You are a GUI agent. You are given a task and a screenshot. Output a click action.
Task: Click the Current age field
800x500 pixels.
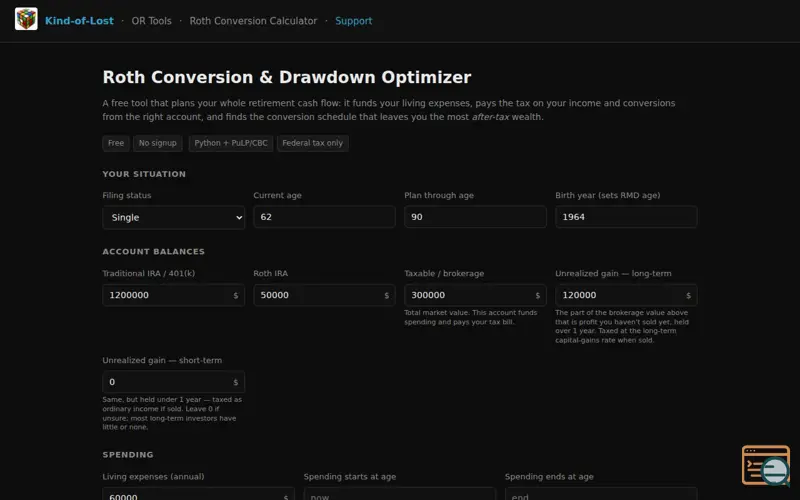click(324, 217)
